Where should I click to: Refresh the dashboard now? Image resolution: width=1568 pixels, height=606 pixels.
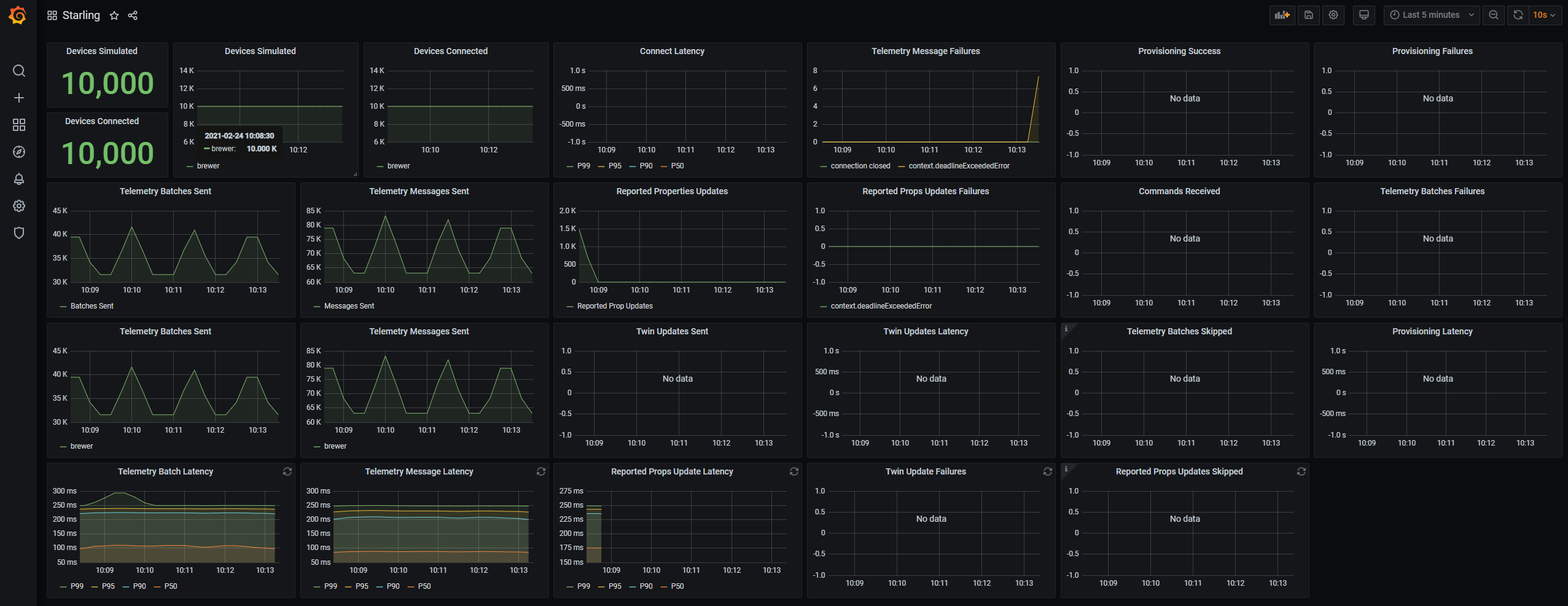1518,15
